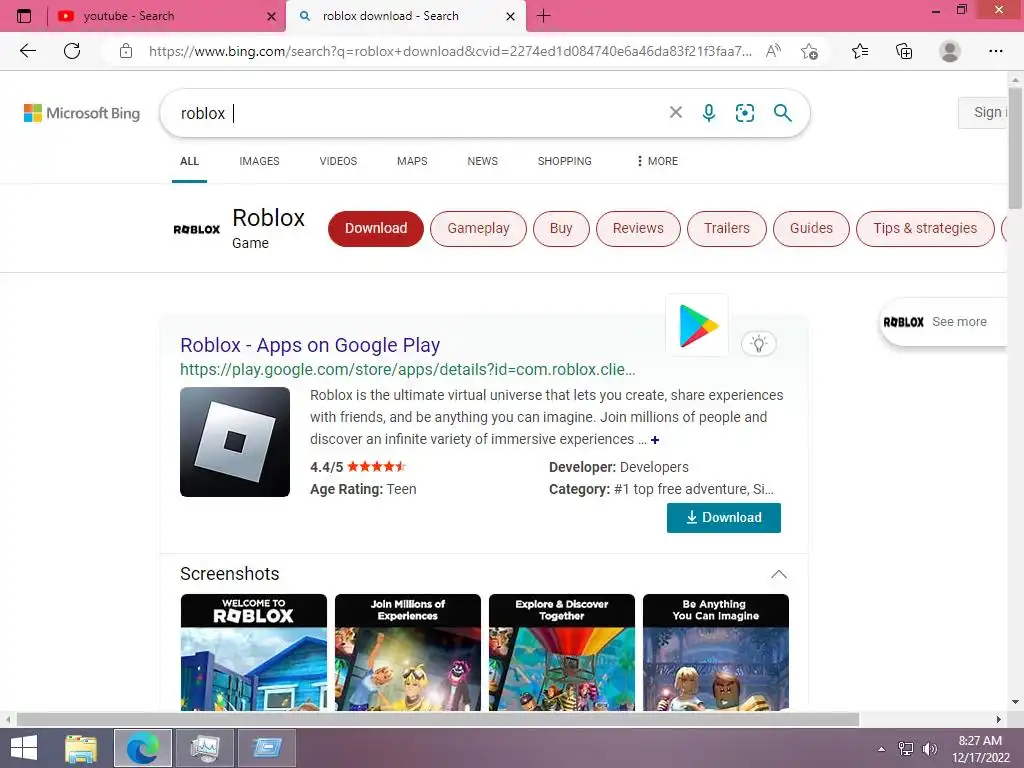This screenshot has height=768, width=1024.
Task: Click the Microsoft Bing logo
Action: point(82,113)
